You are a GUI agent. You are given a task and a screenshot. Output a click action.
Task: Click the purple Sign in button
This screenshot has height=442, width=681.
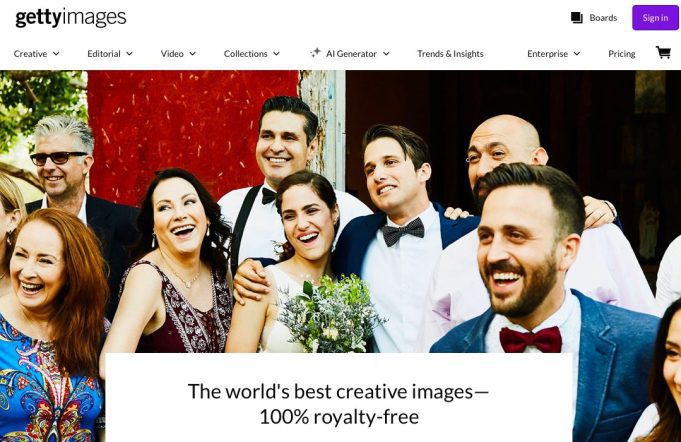pos(655,18)
